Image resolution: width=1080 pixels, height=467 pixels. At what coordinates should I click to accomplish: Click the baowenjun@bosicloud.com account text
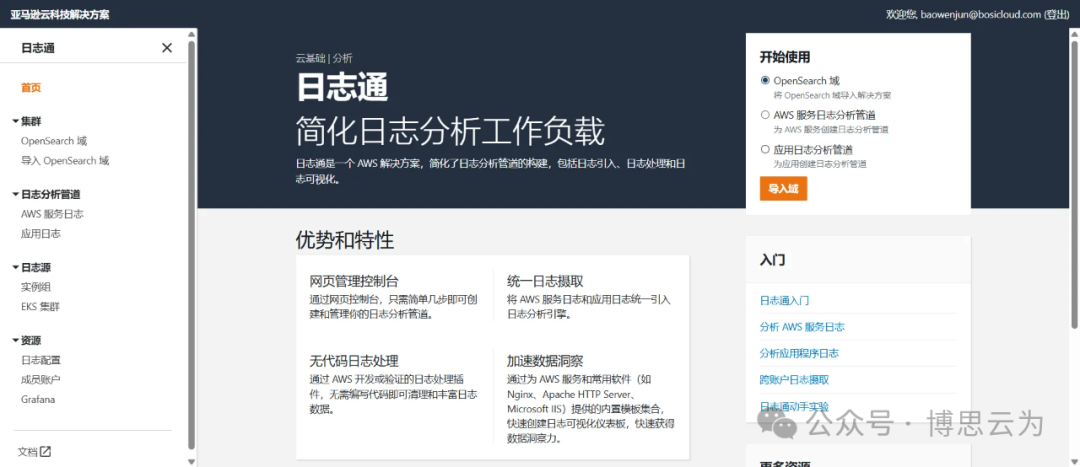980,14
